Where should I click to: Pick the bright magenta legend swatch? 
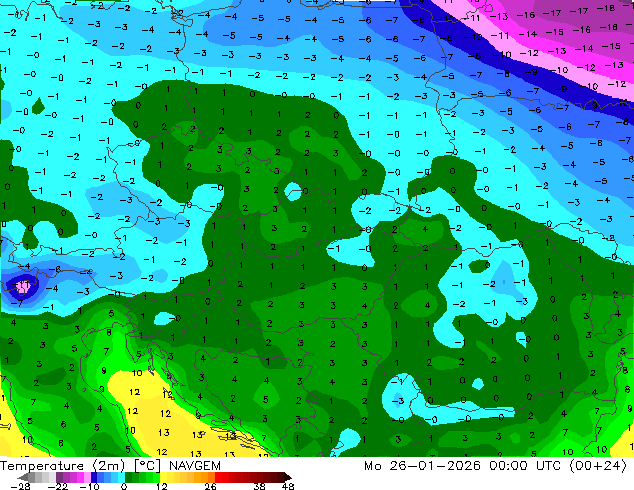pos(80,477)
